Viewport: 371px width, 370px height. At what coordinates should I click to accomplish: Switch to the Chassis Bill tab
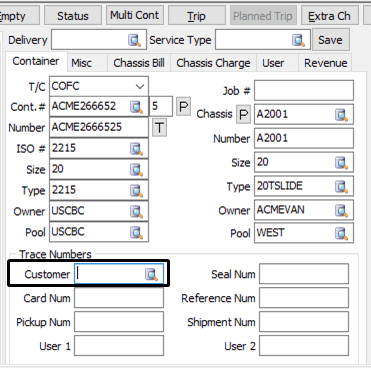[x=139, y=63]
